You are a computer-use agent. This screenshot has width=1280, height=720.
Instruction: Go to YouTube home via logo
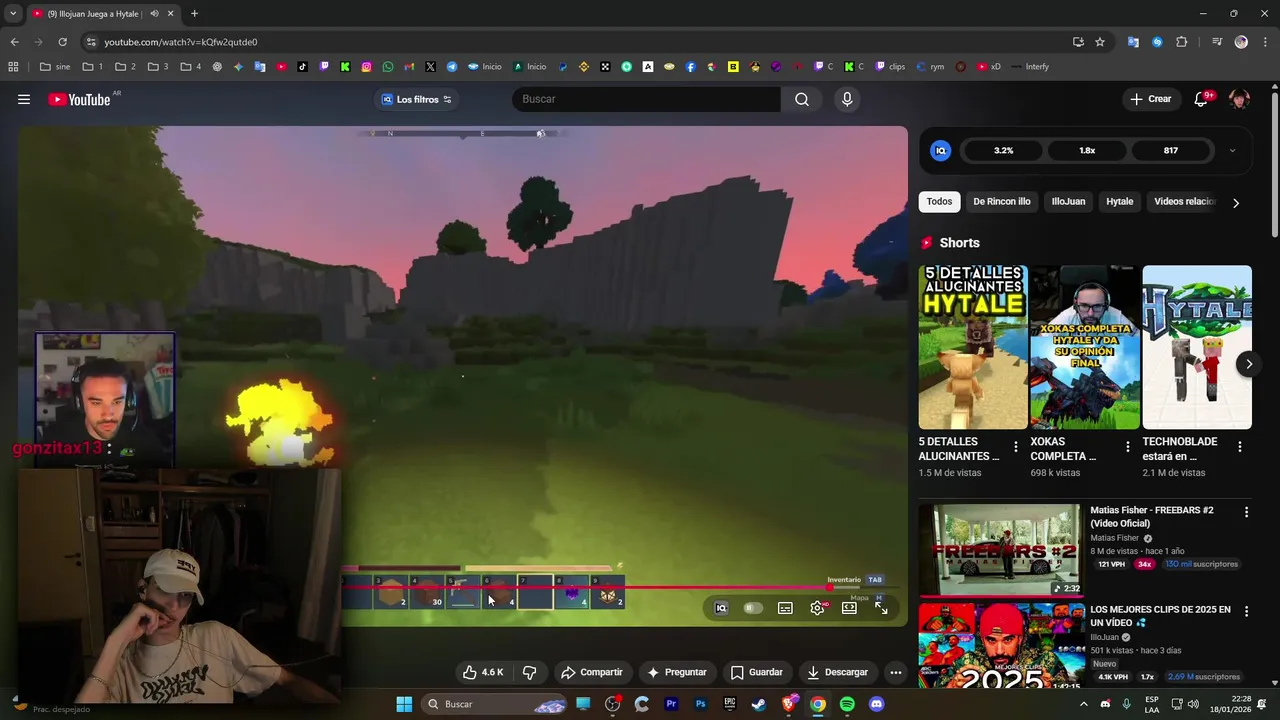tap(80, 99)
